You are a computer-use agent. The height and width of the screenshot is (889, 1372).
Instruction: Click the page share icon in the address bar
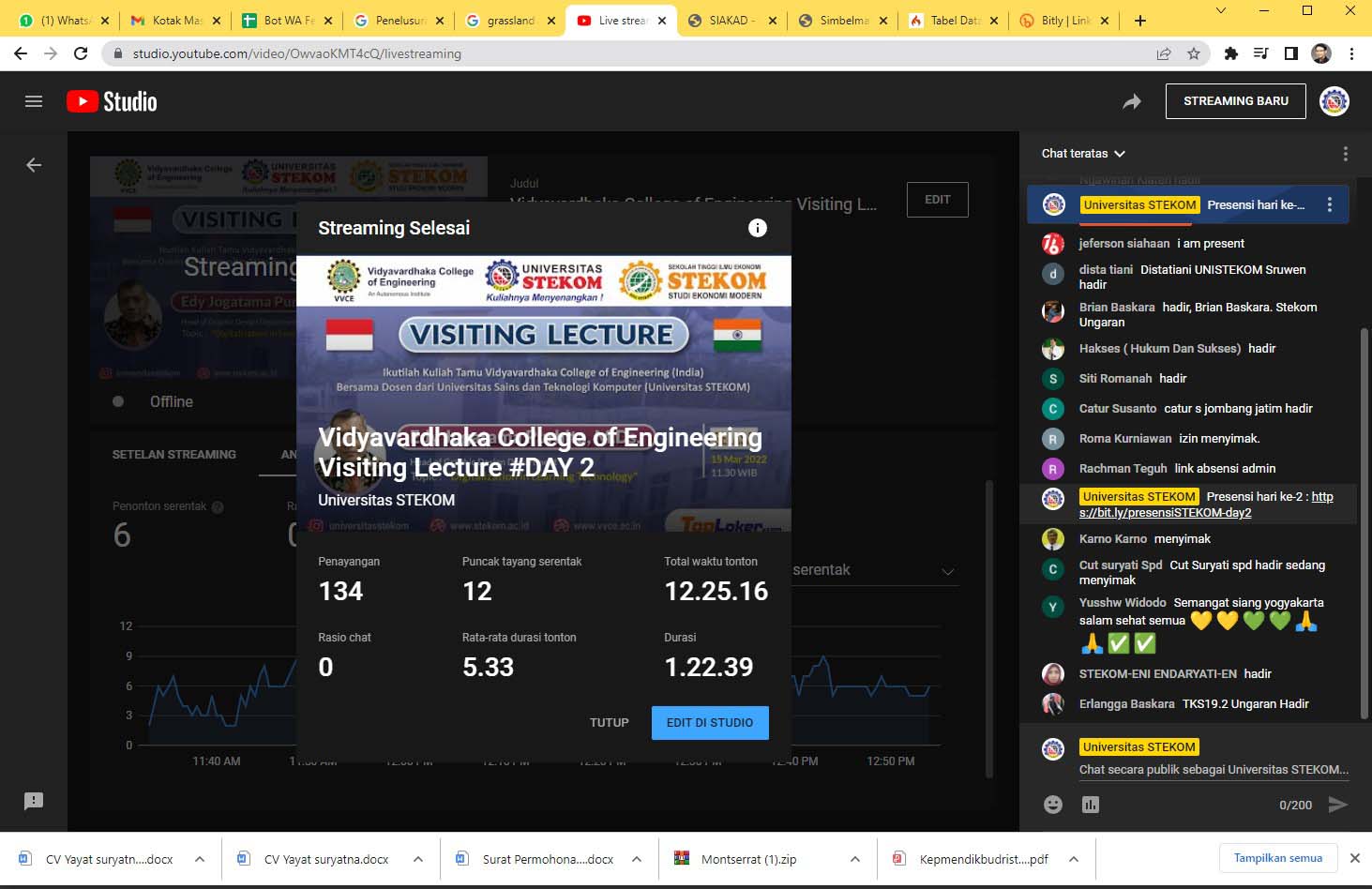coord(1164,53)
